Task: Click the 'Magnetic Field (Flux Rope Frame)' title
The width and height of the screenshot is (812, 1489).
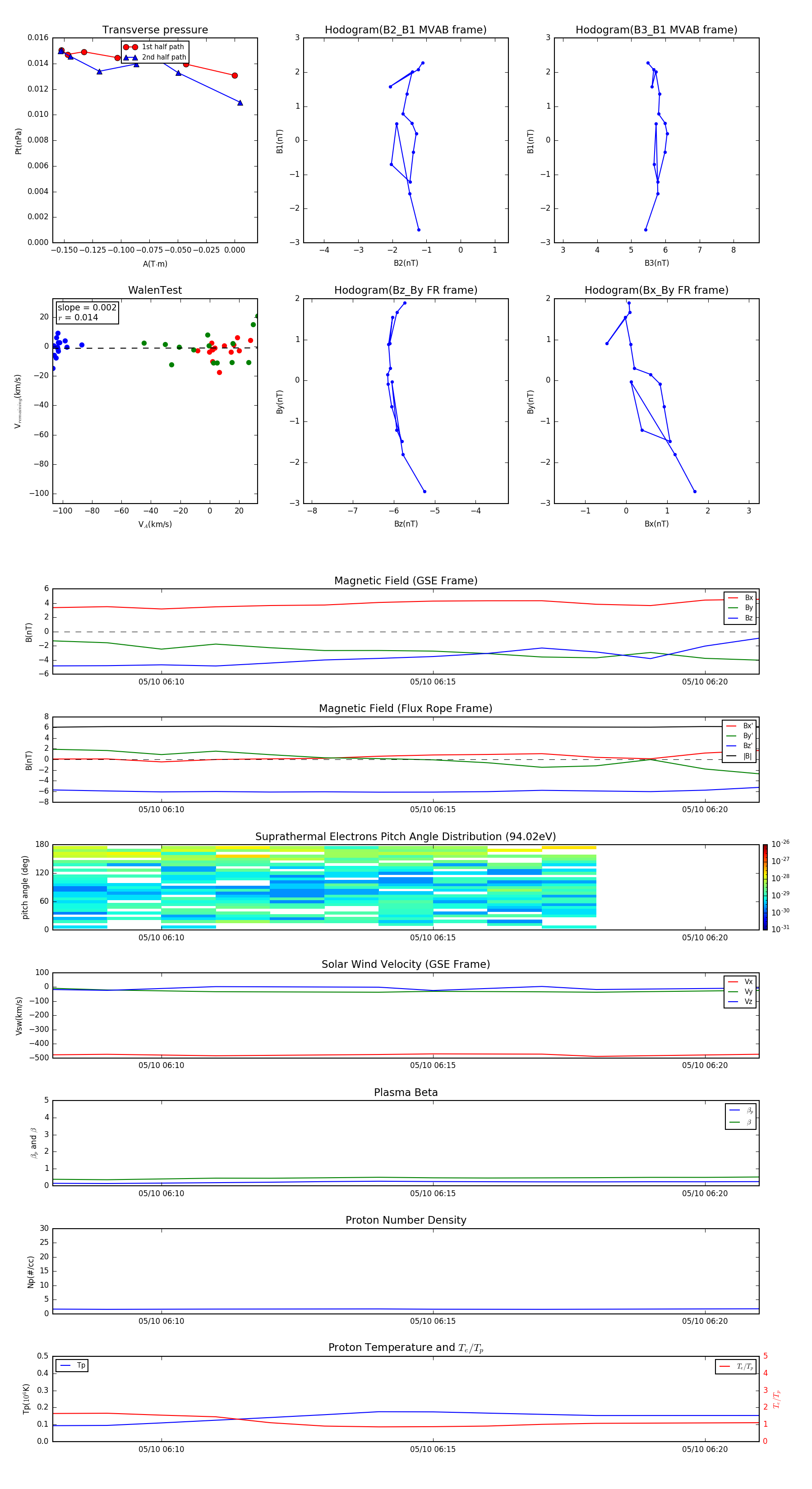Action: click(406, 709)
